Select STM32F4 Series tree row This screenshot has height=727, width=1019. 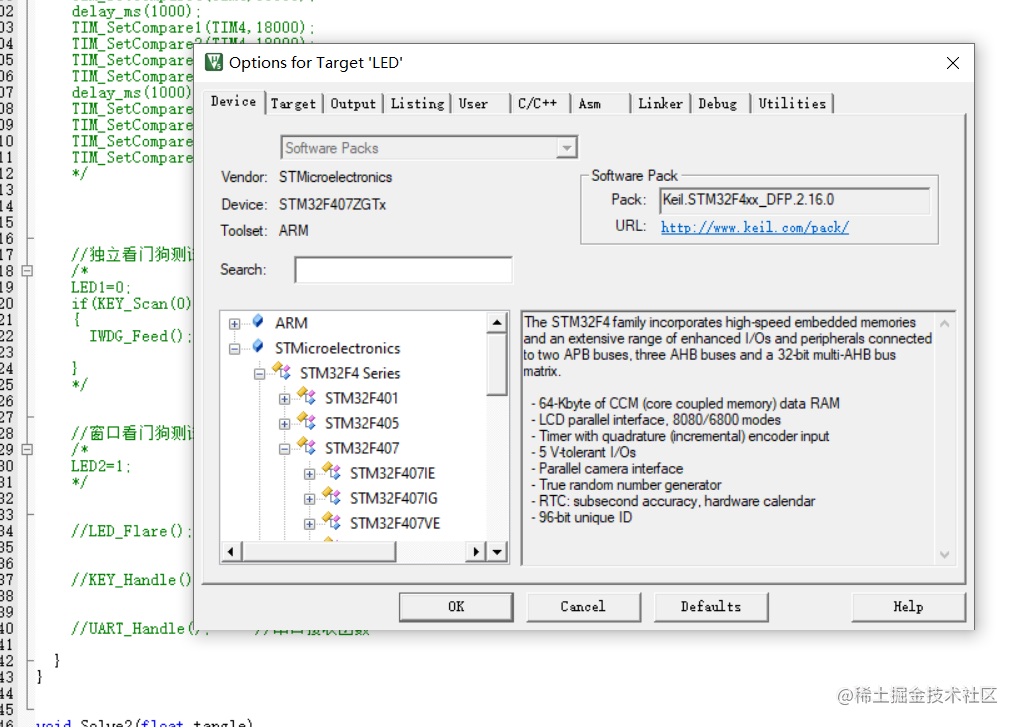(350, 373)
